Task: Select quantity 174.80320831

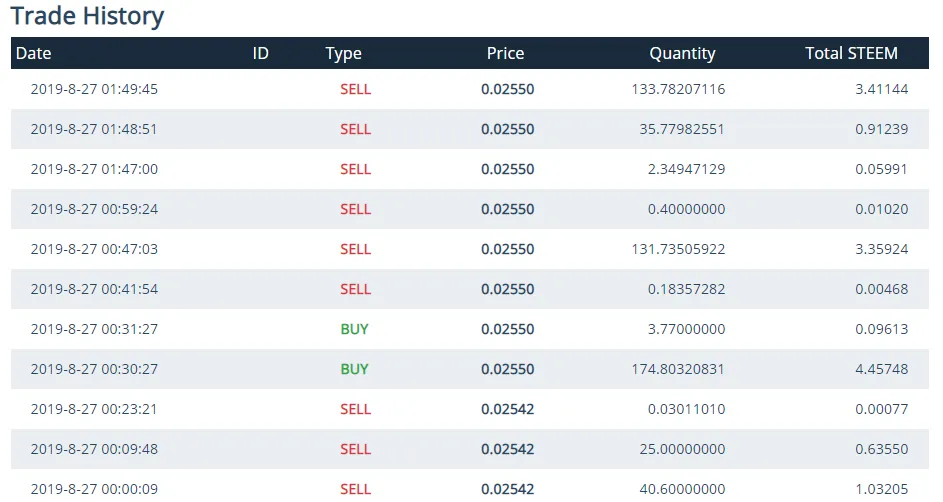Action: (678, 369)
